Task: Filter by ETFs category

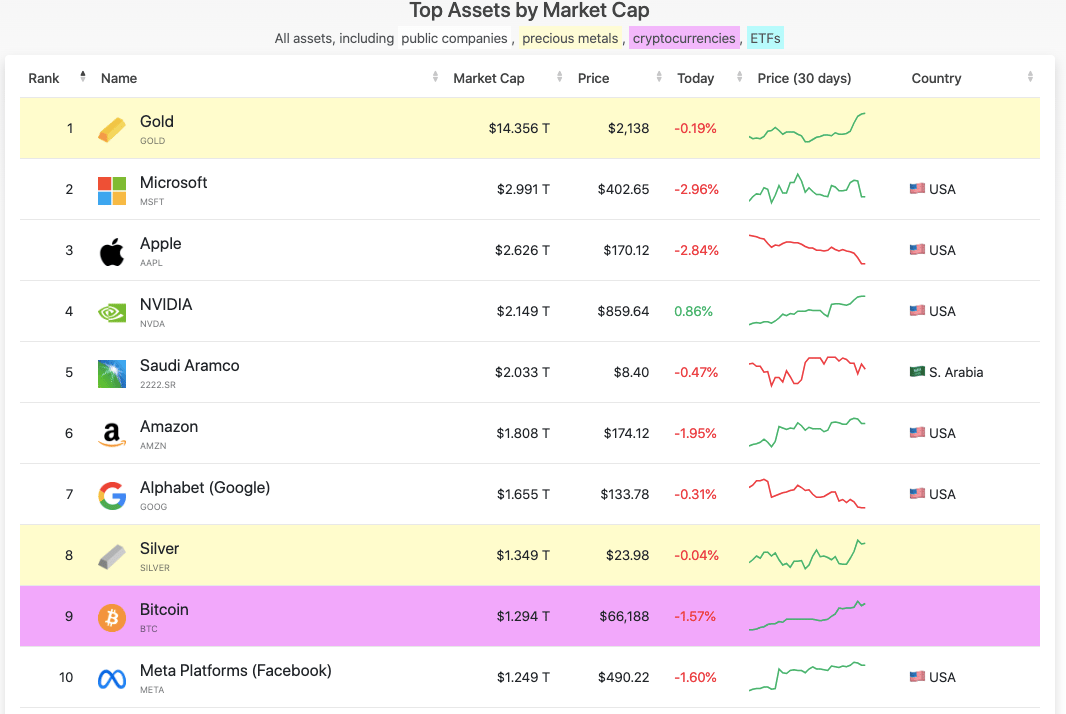Action: tap(765, 38)
